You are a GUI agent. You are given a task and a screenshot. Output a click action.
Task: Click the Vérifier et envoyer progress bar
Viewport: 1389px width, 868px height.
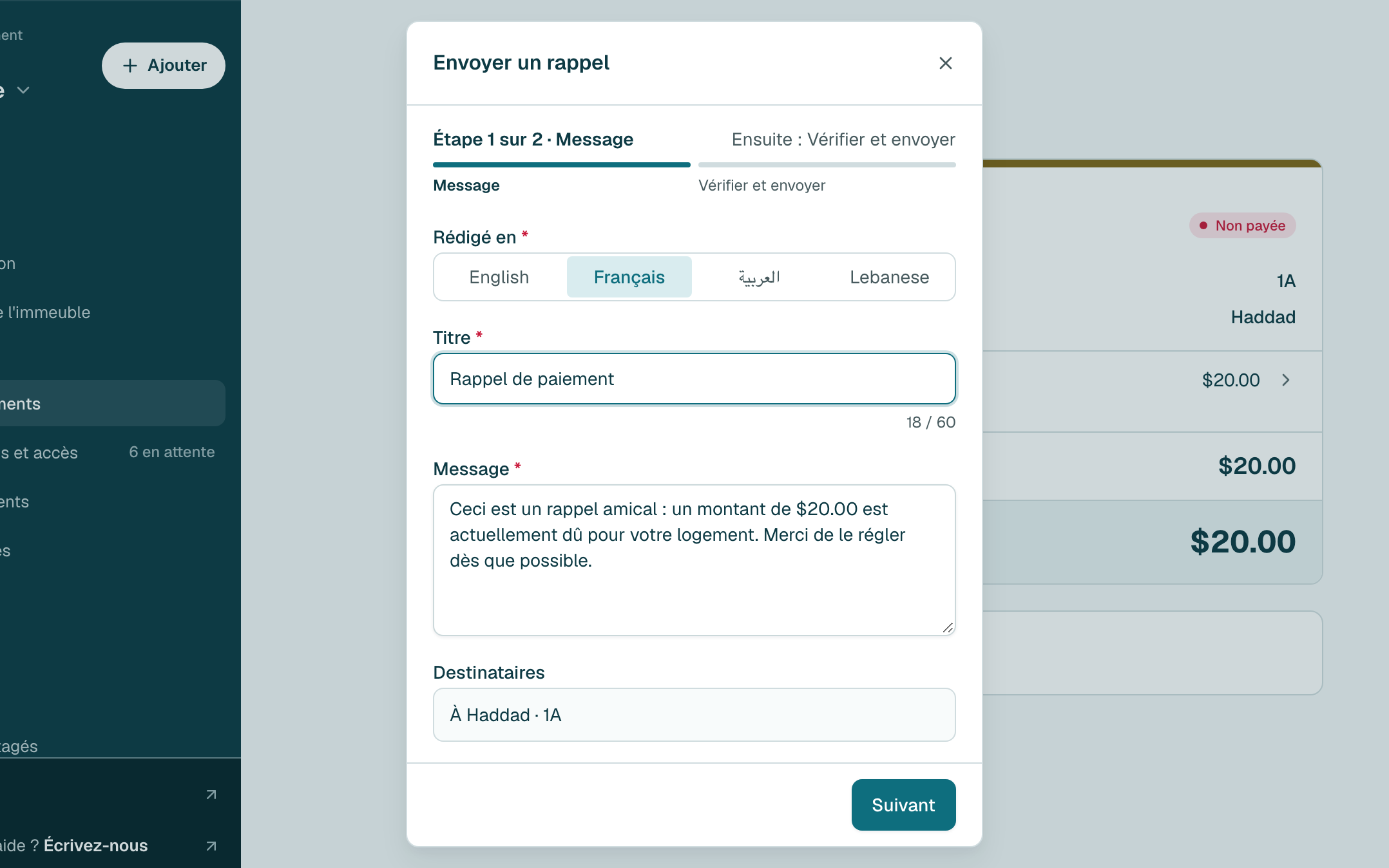[x=827, y=165]
